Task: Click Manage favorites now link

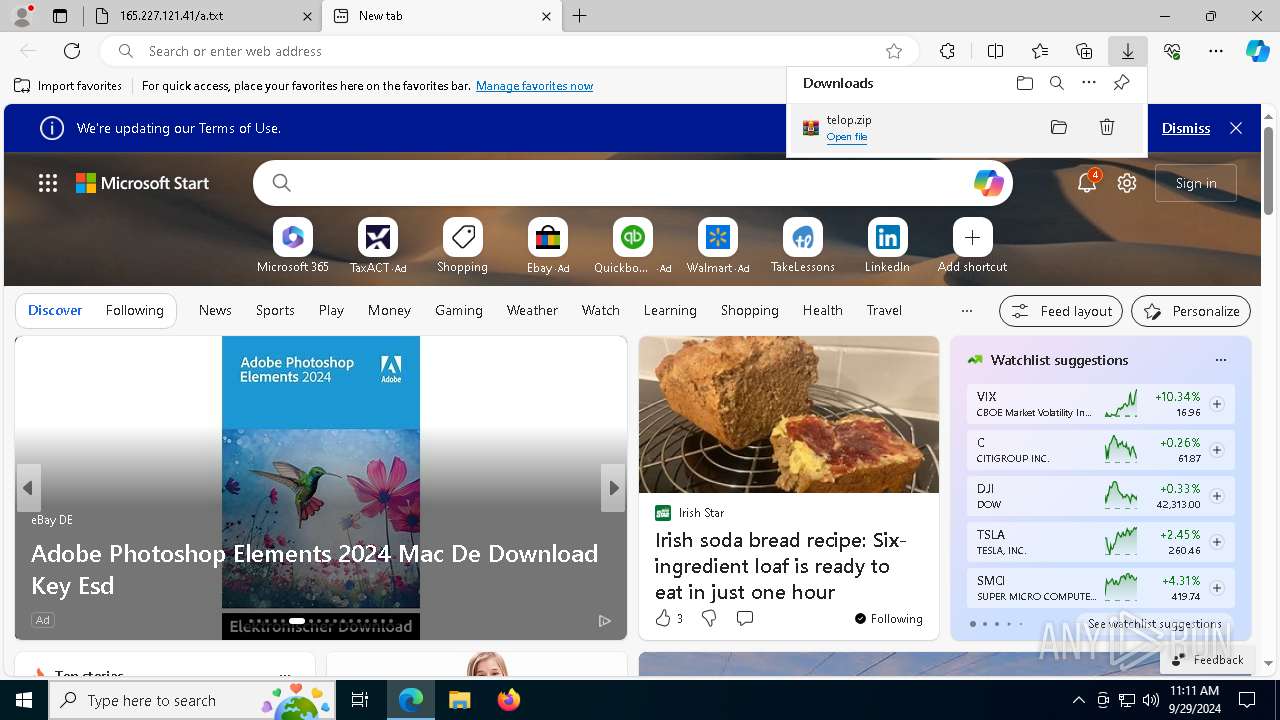Action: tap(534, 86)
